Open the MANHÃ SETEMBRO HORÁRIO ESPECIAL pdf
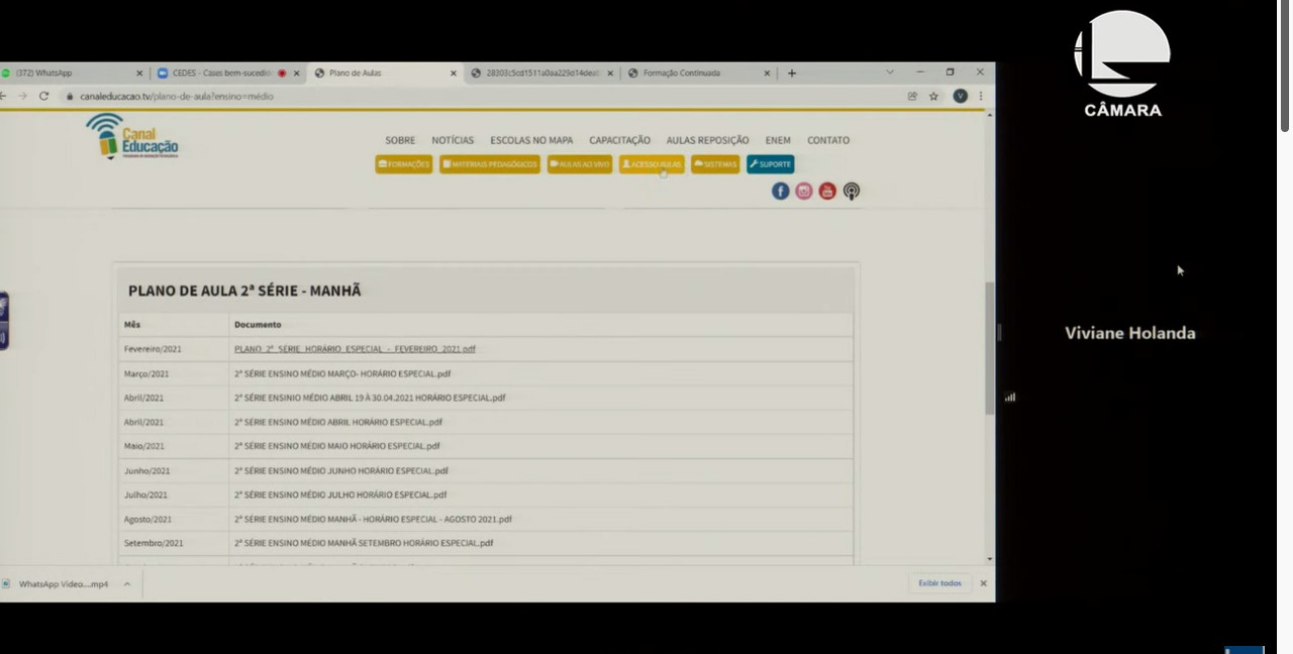 364,543
